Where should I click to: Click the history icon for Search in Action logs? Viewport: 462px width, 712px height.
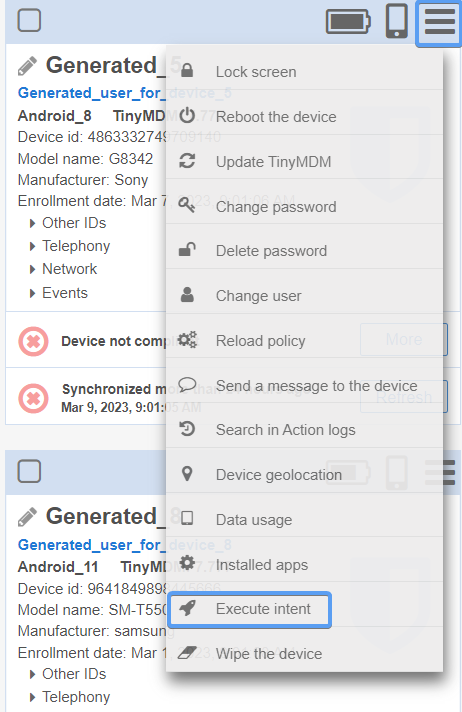coord(187,429)
